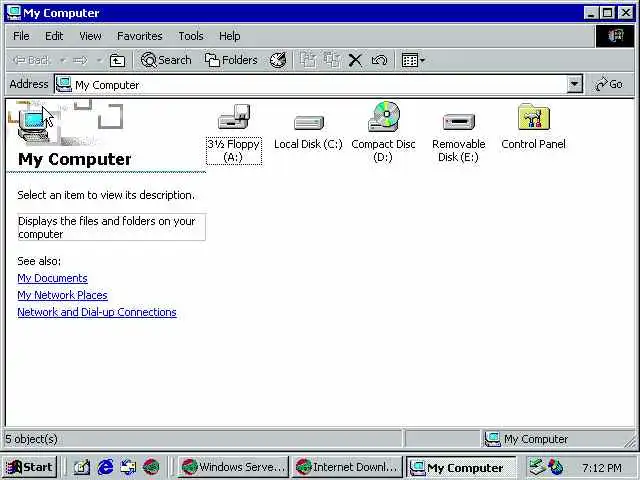Minimize the My Computer window
This screenshot has width=640, height=480.
(591, 13)
